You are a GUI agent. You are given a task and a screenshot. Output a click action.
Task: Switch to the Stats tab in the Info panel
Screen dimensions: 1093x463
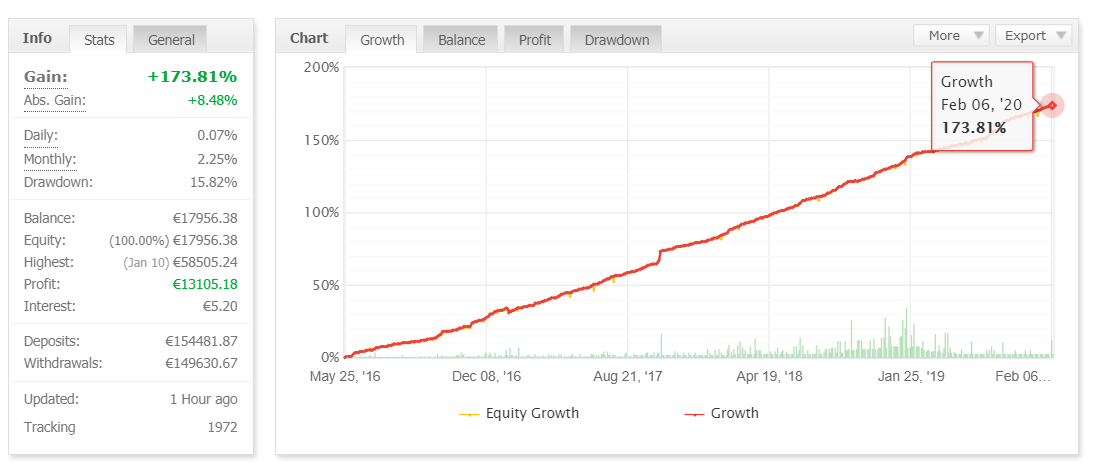click(98, 40)
